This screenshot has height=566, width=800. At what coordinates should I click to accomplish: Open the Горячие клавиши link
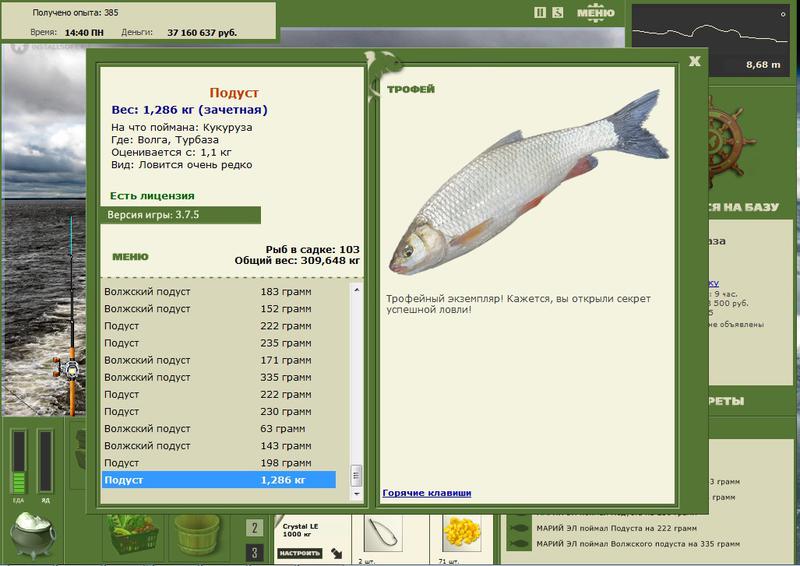(427, 493)
